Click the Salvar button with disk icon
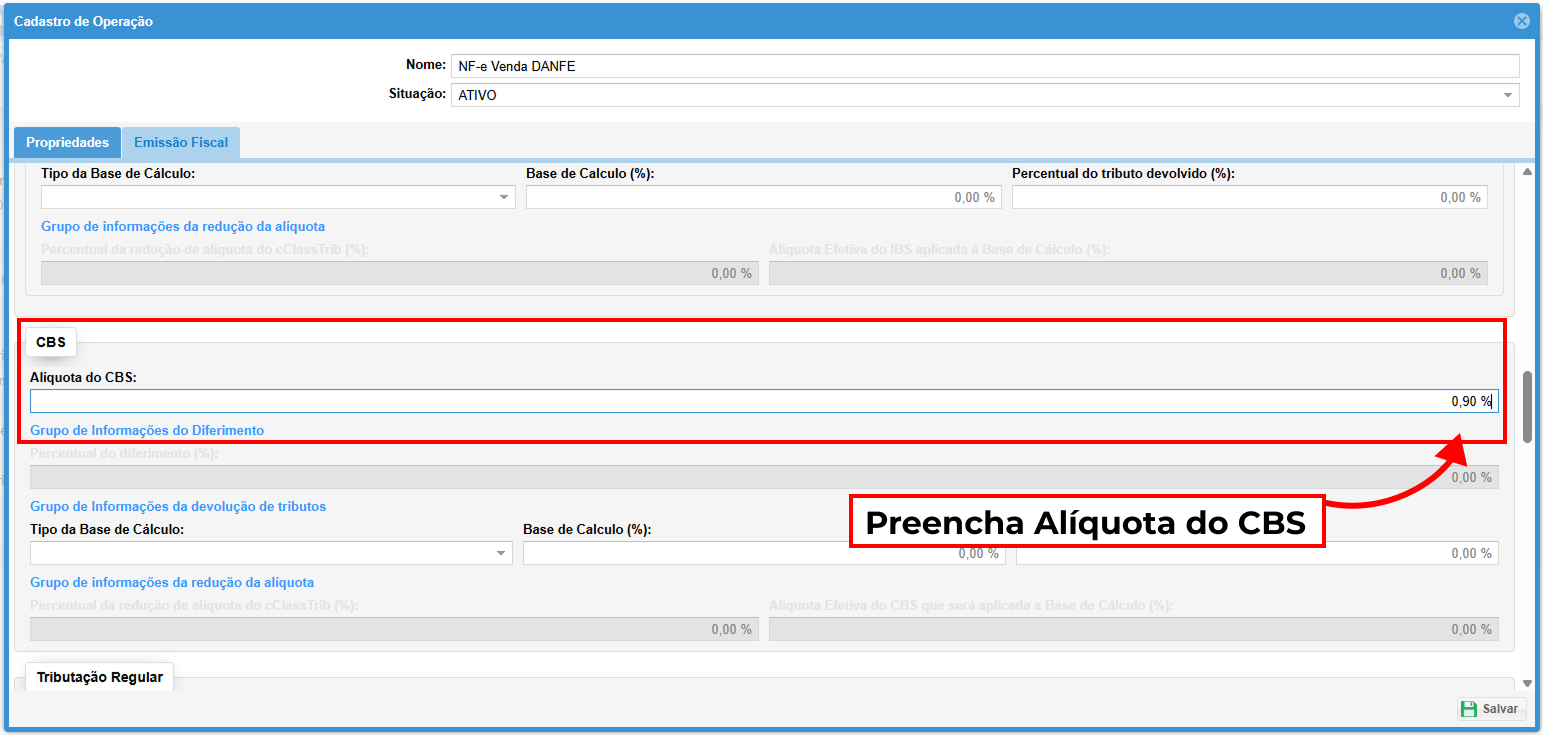This screenshot has height=735, width=1543. [1490, 708]
